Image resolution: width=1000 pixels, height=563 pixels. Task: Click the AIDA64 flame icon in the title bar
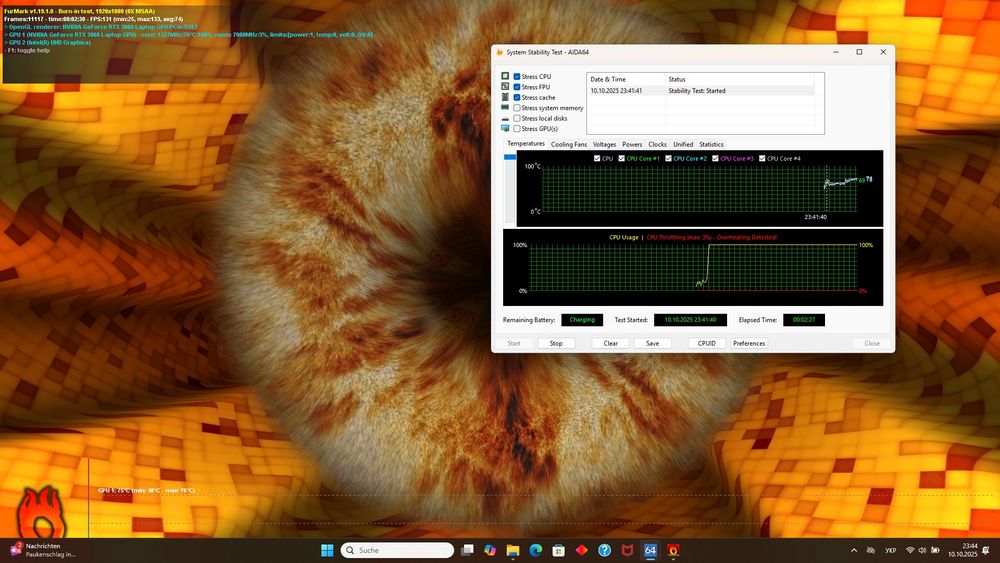[x=499, y=52]
